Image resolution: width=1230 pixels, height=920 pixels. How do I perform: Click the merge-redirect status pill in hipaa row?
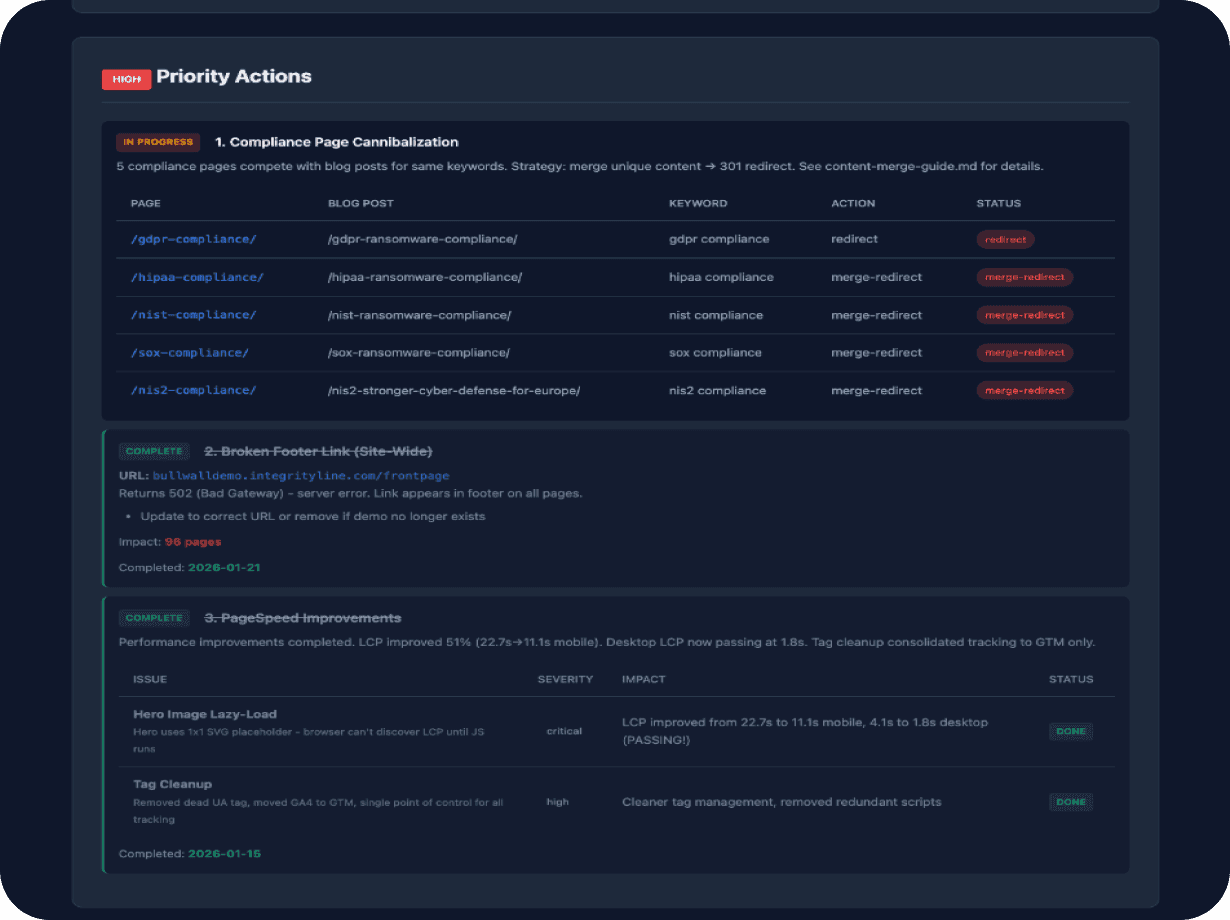(x=1024, y=277)
